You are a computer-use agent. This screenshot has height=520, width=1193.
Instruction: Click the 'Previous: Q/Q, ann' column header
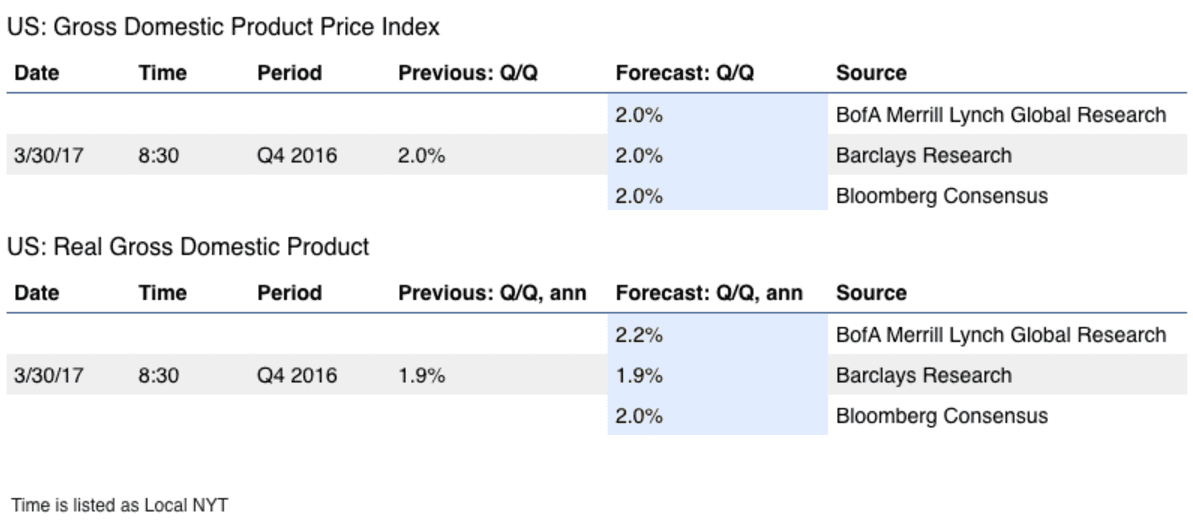492,293
